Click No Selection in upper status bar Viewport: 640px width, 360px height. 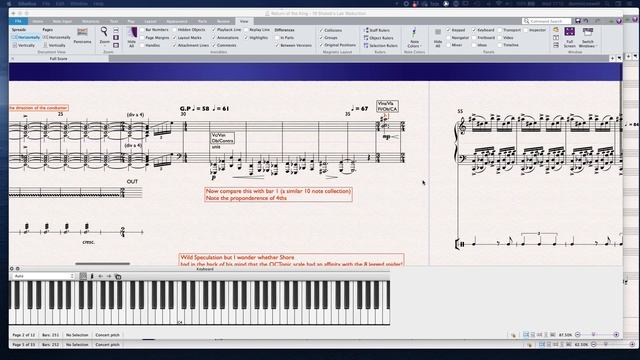(77, 335)
